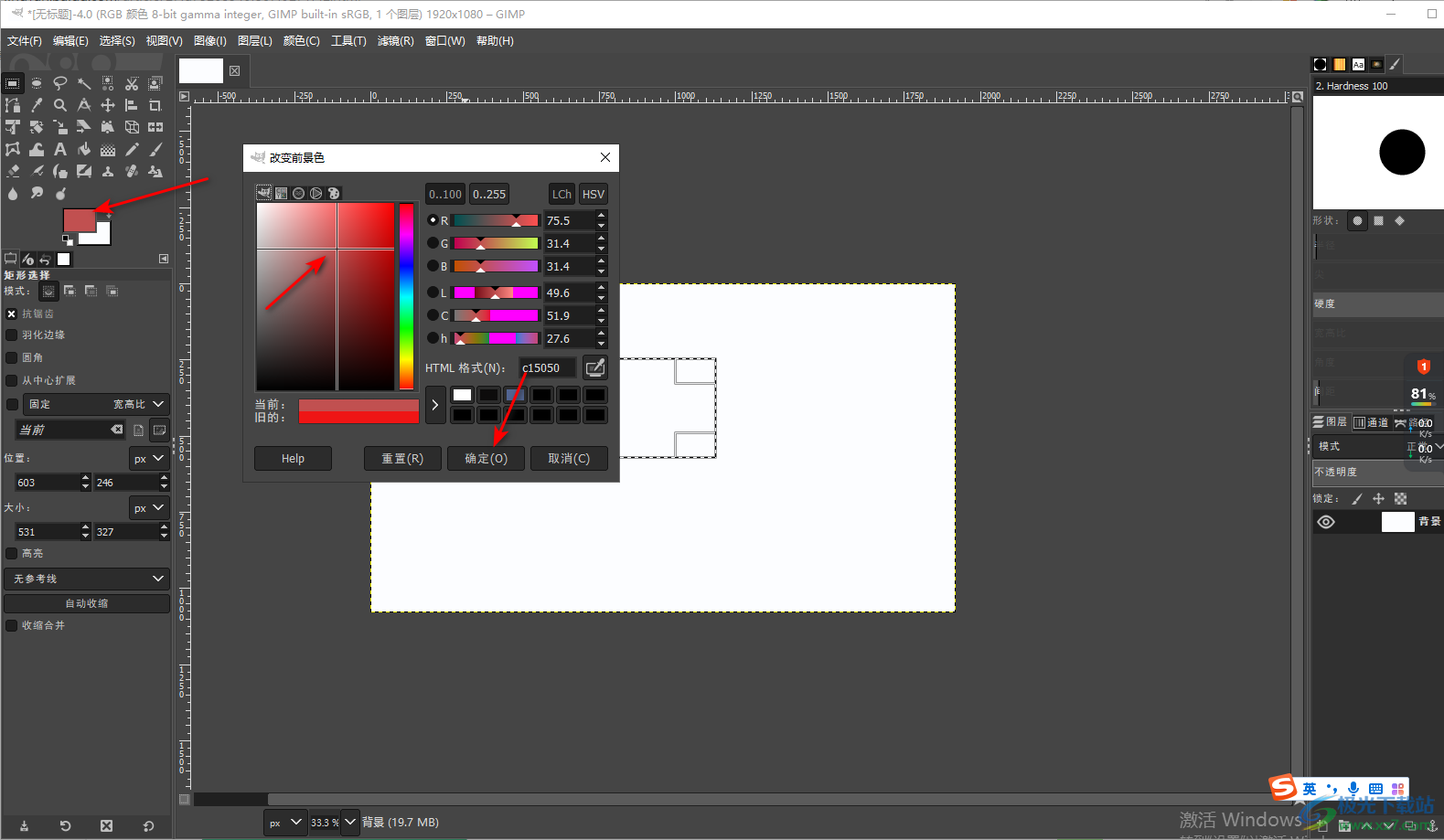Select the Paths tool

tap(13, 105)
